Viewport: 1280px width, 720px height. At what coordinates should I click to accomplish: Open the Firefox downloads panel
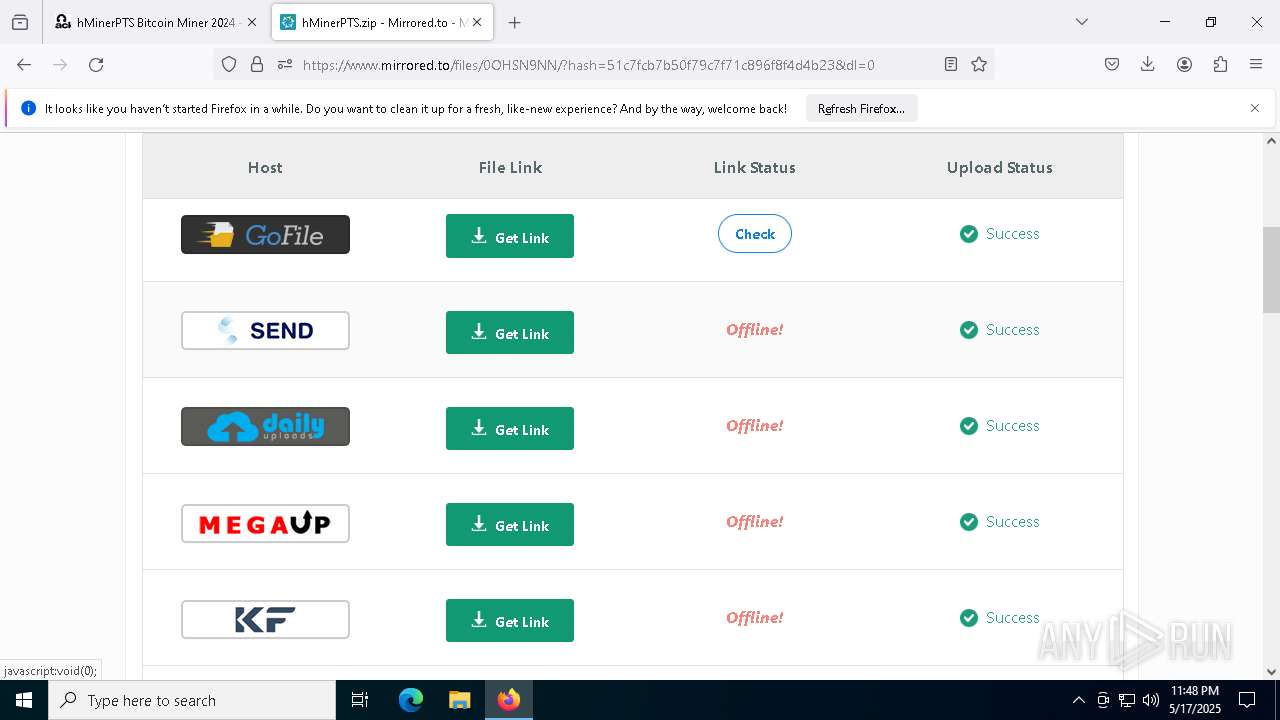coord(1148,64)
